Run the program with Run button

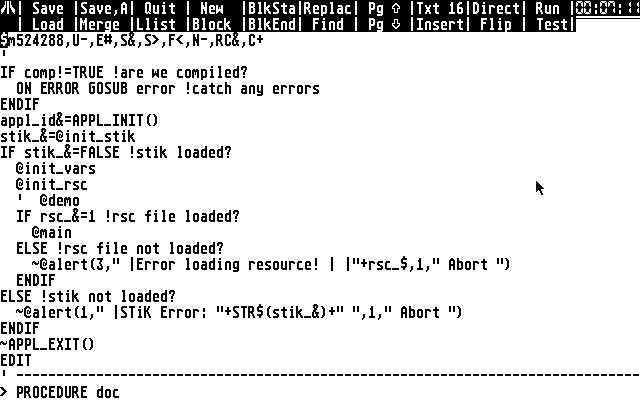[548, 8]
